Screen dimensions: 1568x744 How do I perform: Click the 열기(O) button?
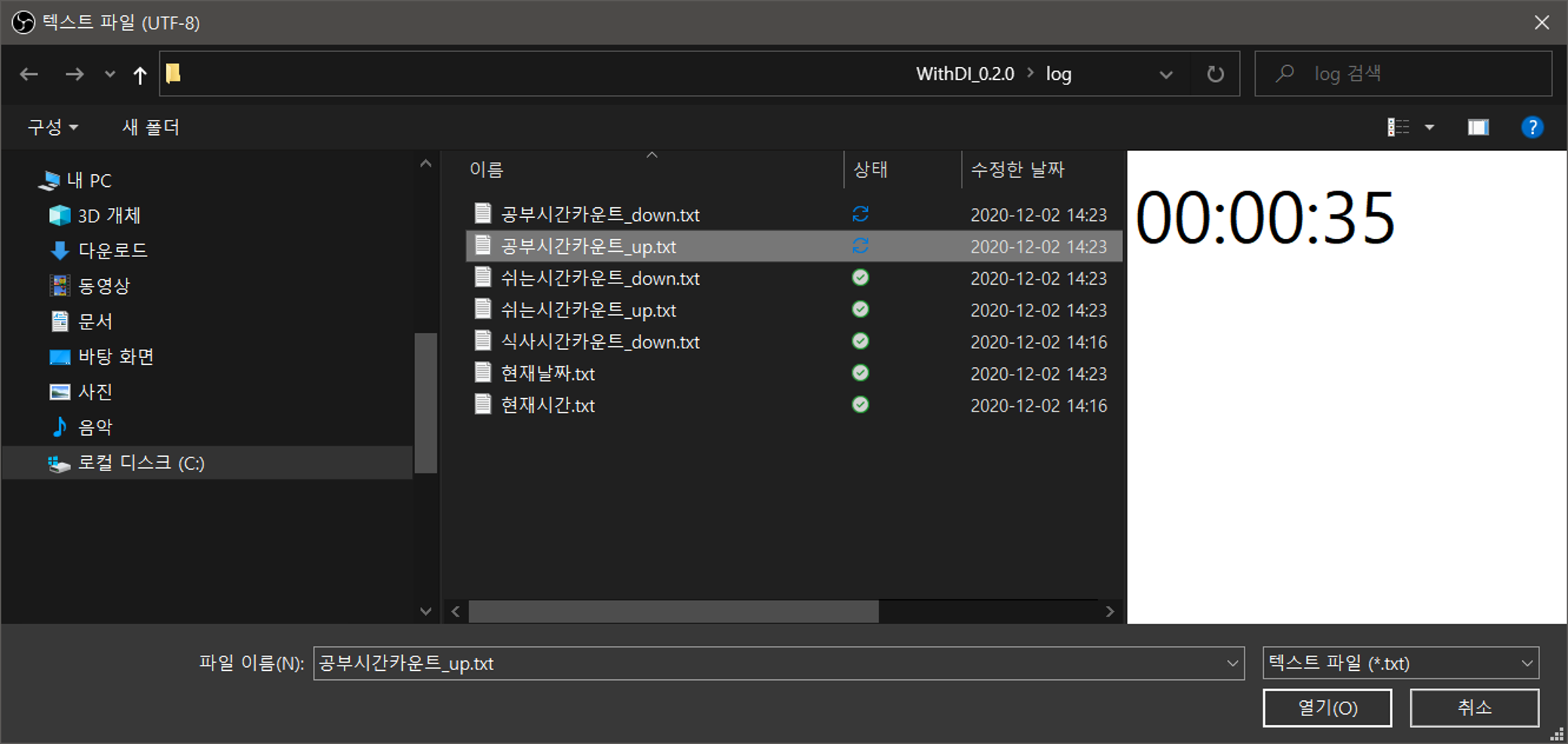(x=1327, y=707)
